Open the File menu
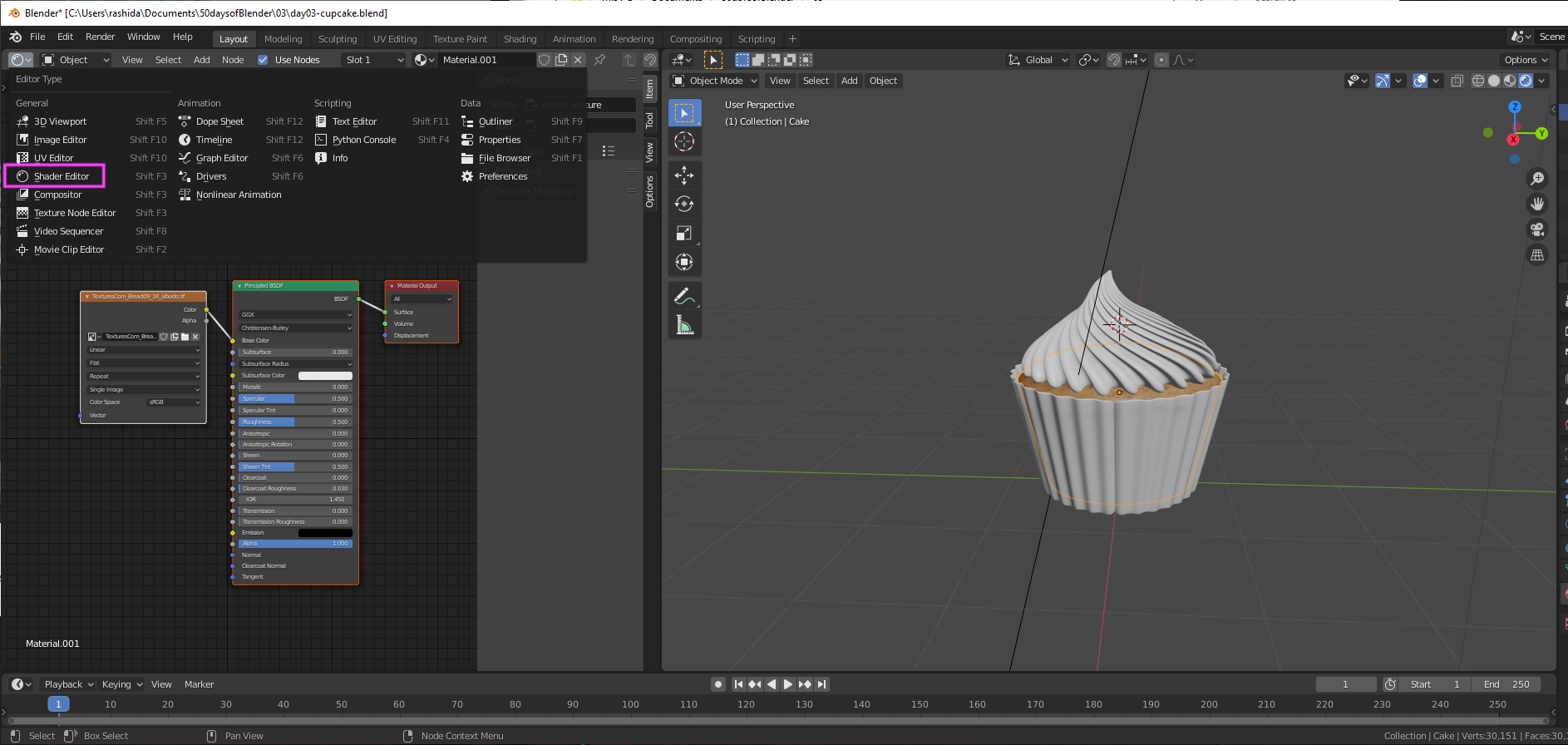 (x=37, y=37)
